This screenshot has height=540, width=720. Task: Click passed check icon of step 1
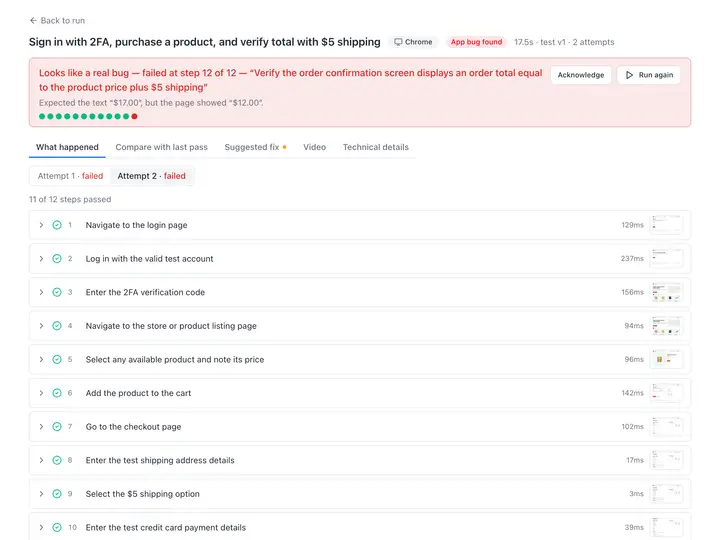[x=57, y=225]
